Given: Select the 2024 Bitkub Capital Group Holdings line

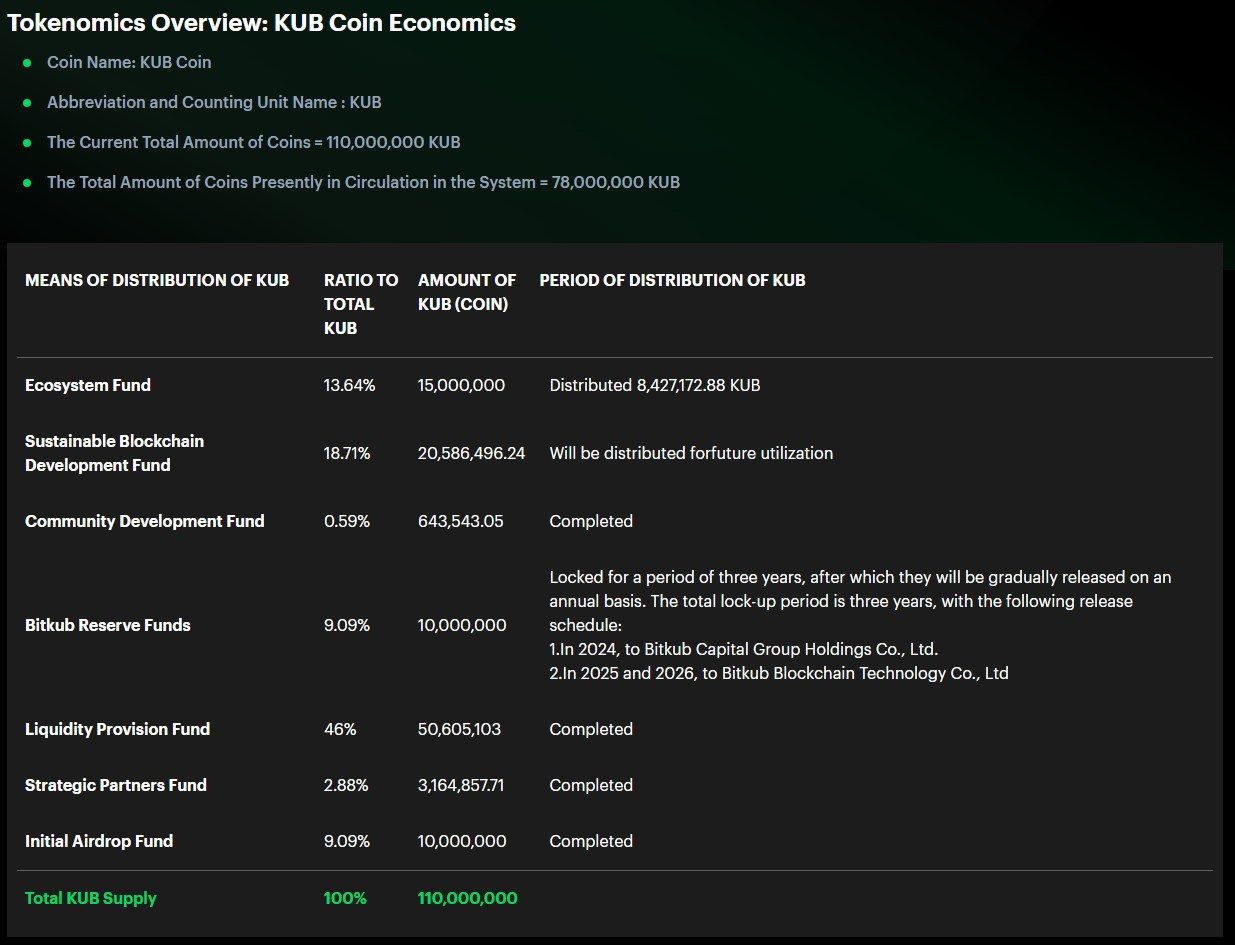Looking at the screenshot, I should click(744, 649).
